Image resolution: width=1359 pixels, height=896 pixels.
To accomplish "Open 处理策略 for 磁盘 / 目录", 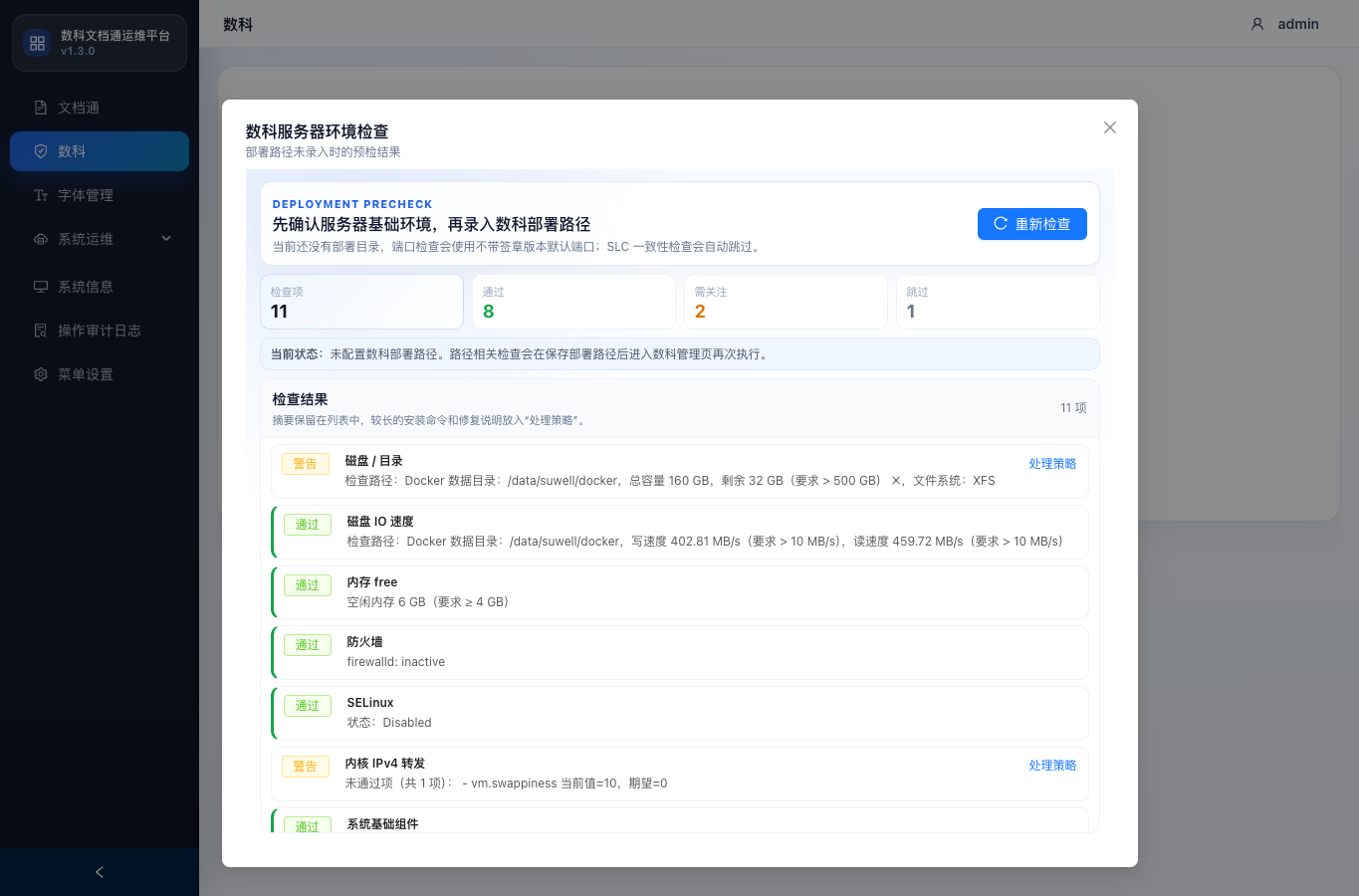I will [x=1052, y=464].
